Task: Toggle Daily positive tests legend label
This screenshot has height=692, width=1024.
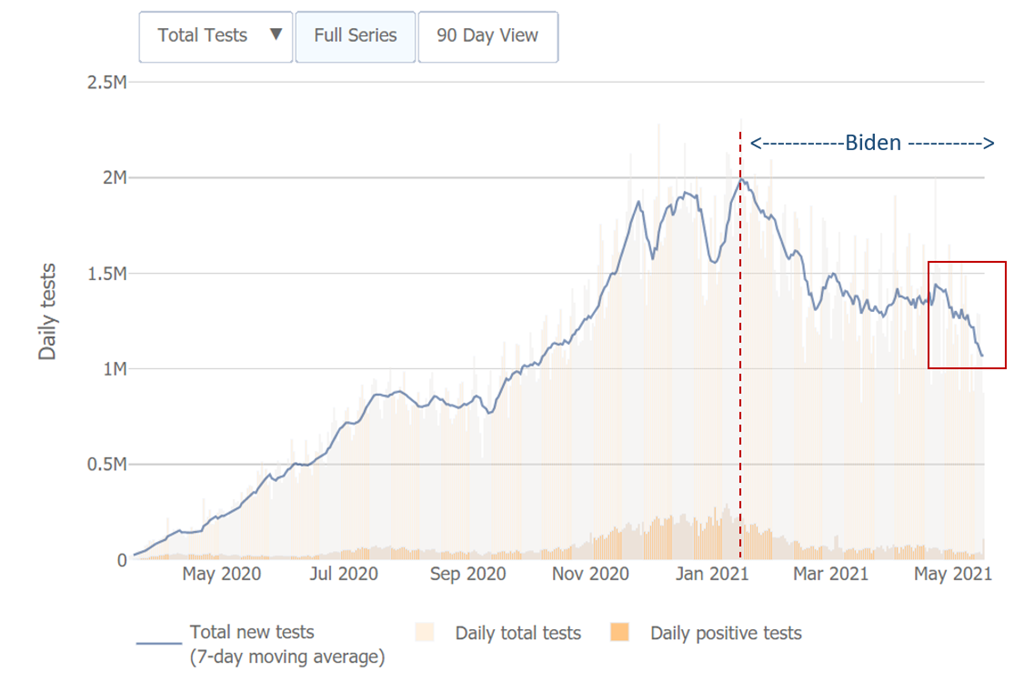Action: (725, 633)
